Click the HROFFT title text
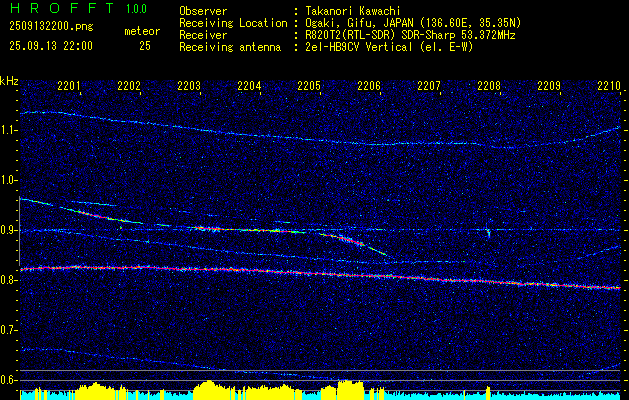The width and height of the screenshot is (629, 400). 61,8
